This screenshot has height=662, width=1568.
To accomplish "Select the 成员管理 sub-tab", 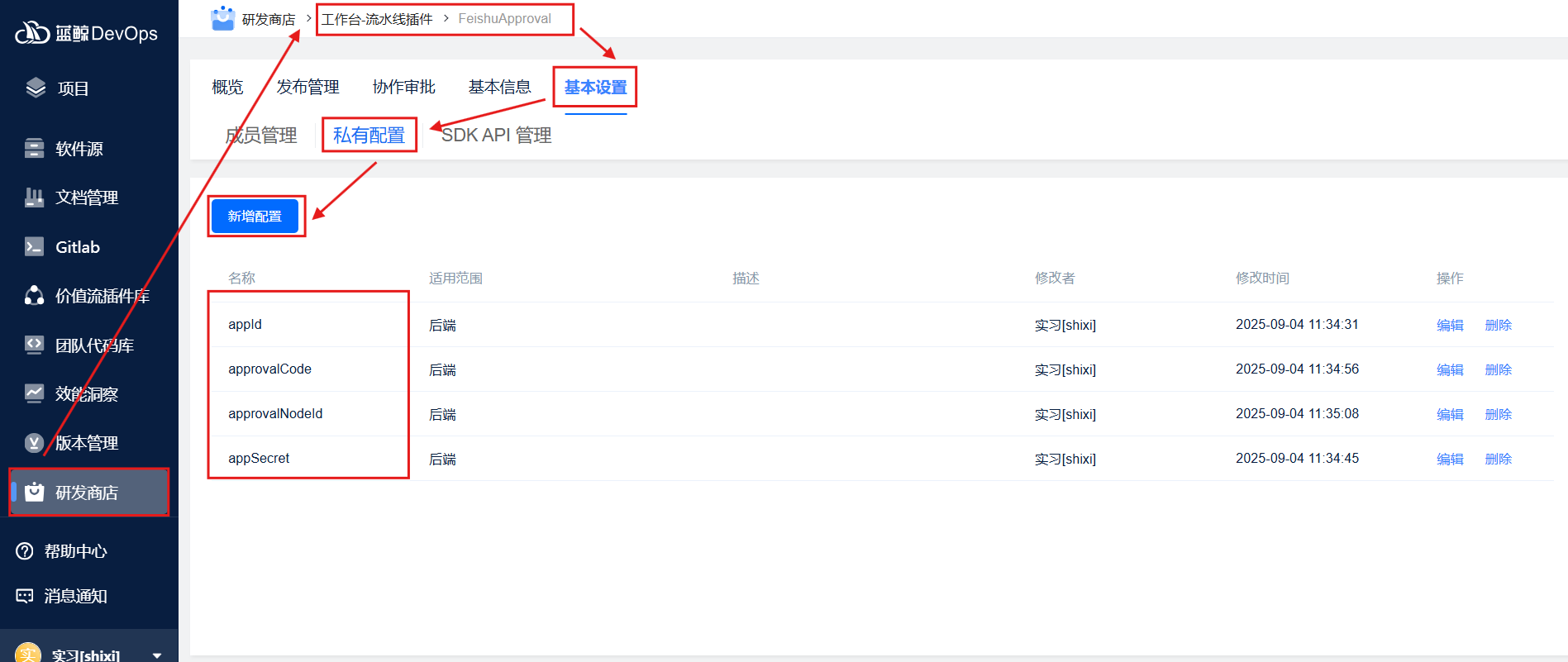I will click(x=261, y=136).
